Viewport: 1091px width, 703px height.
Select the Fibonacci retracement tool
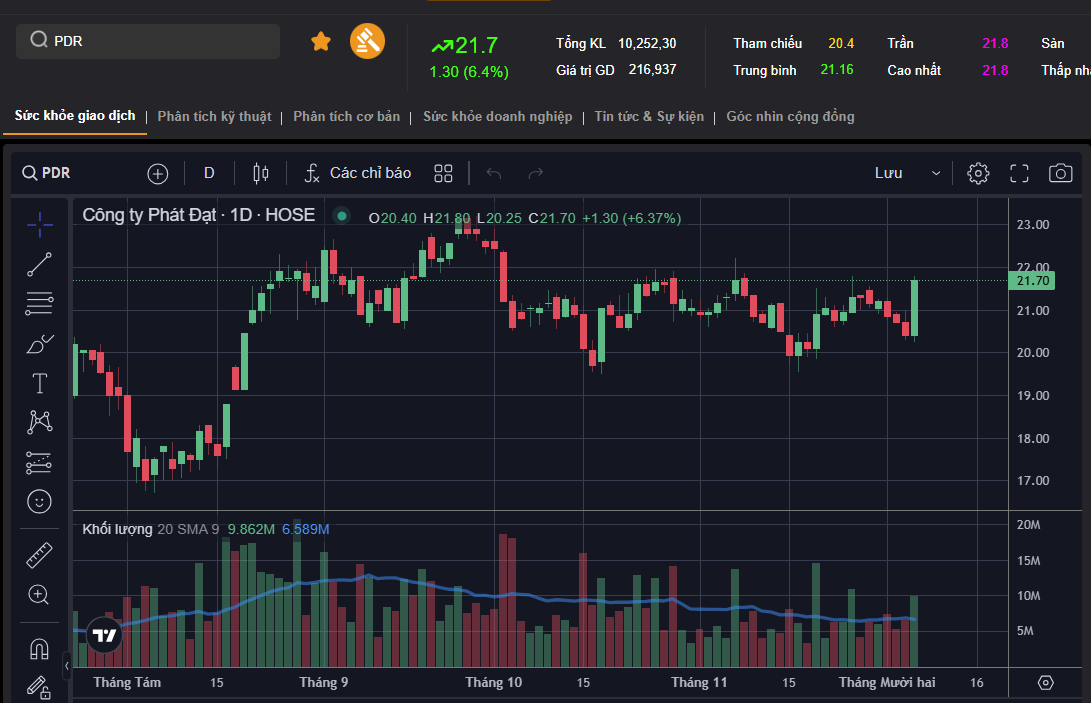click(x=39, y=303)
